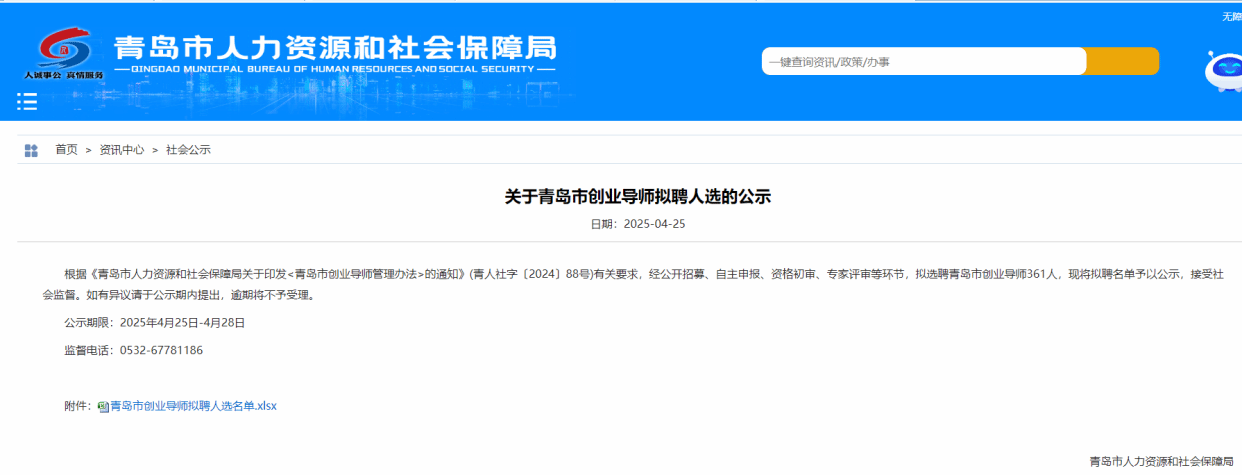Select 社会公示 in the breadcrumb
The width and height of the screenshot is (1242, 475).
click(x=188, y=150)
